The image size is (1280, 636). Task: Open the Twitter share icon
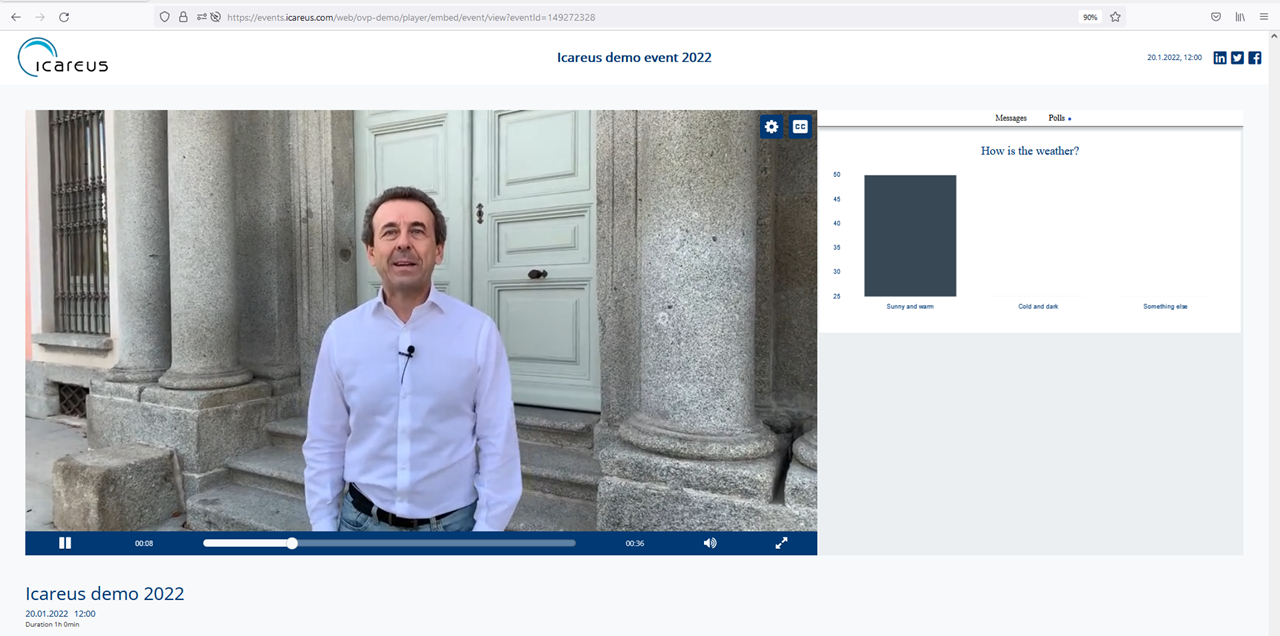point(1237,58)
